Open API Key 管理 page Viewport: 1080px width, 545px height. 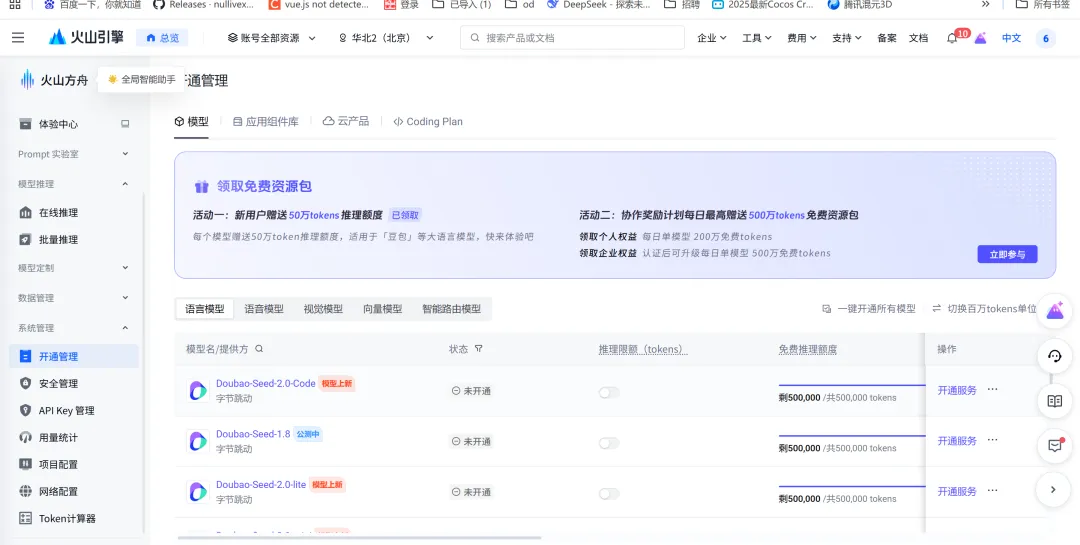[x=66, y=411]
